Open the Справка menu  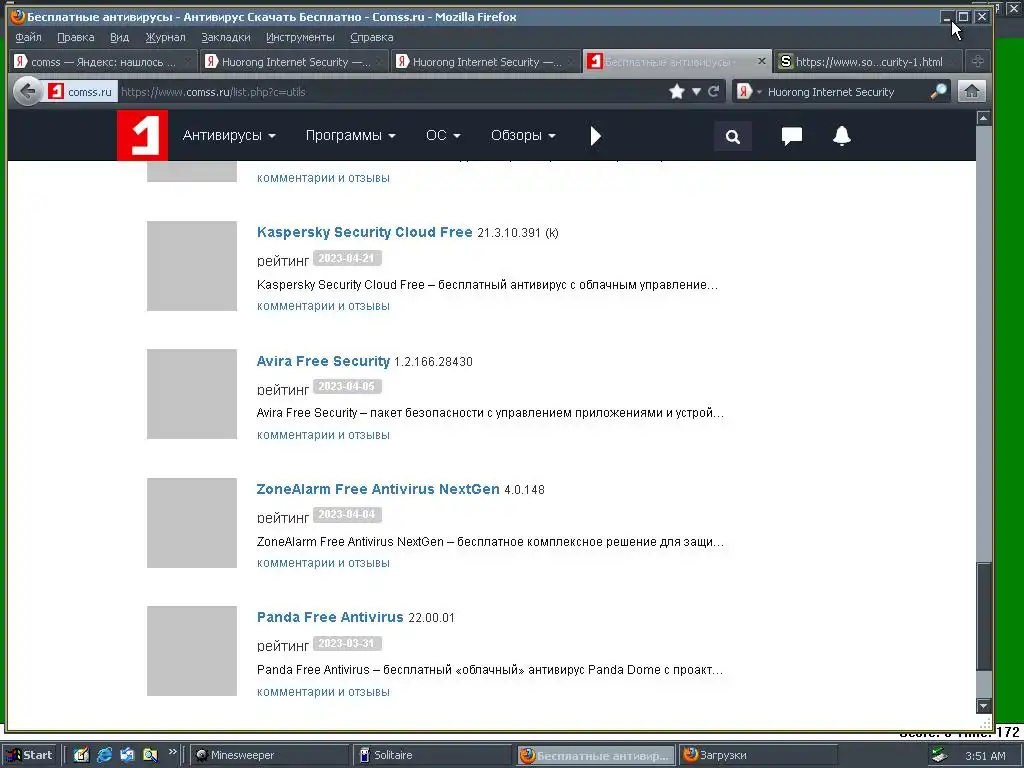(x=372, y=37)
